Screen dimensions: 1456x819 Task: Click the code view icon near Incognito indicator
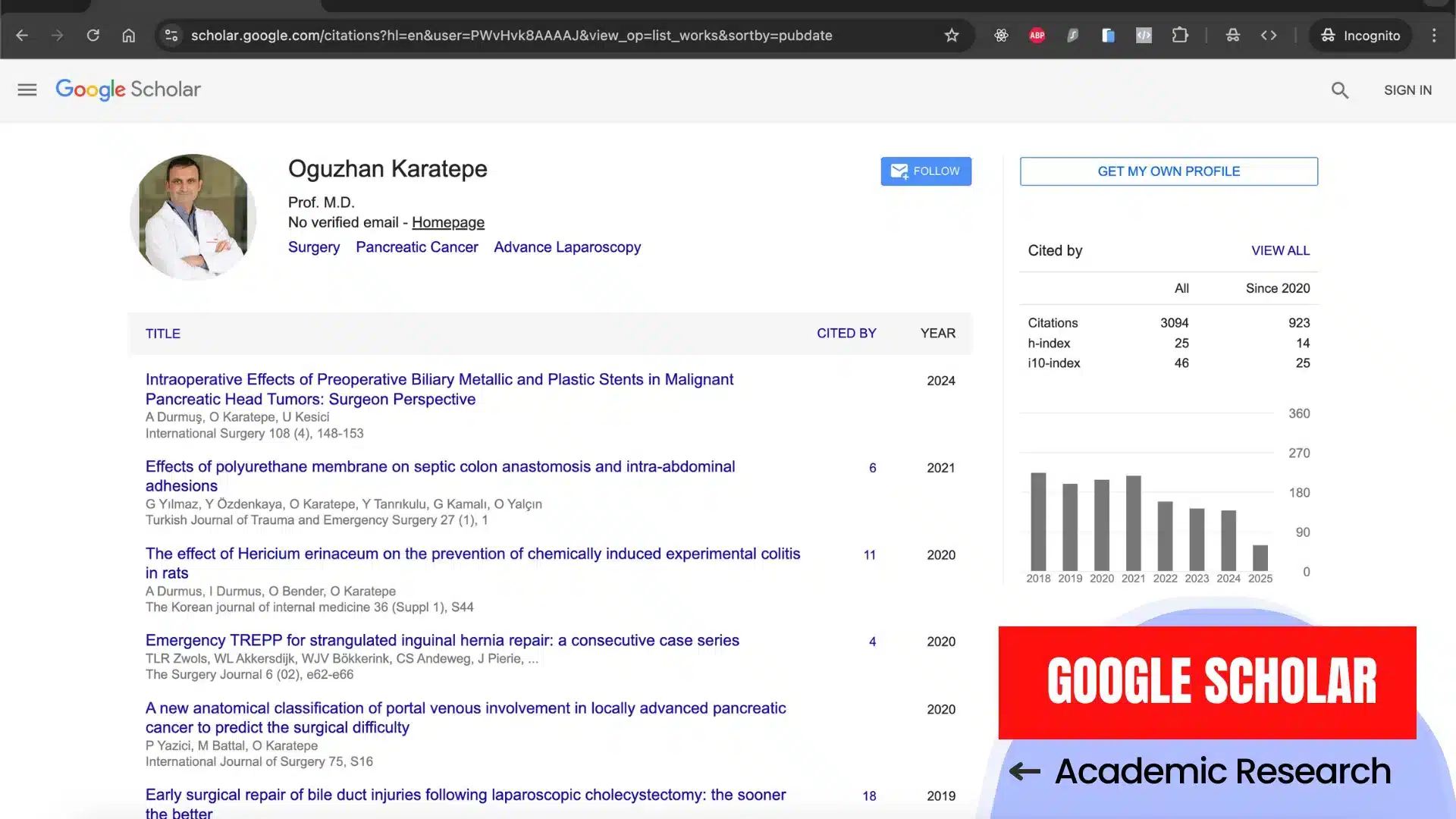pyautogui.click(x=1269, y=35)
